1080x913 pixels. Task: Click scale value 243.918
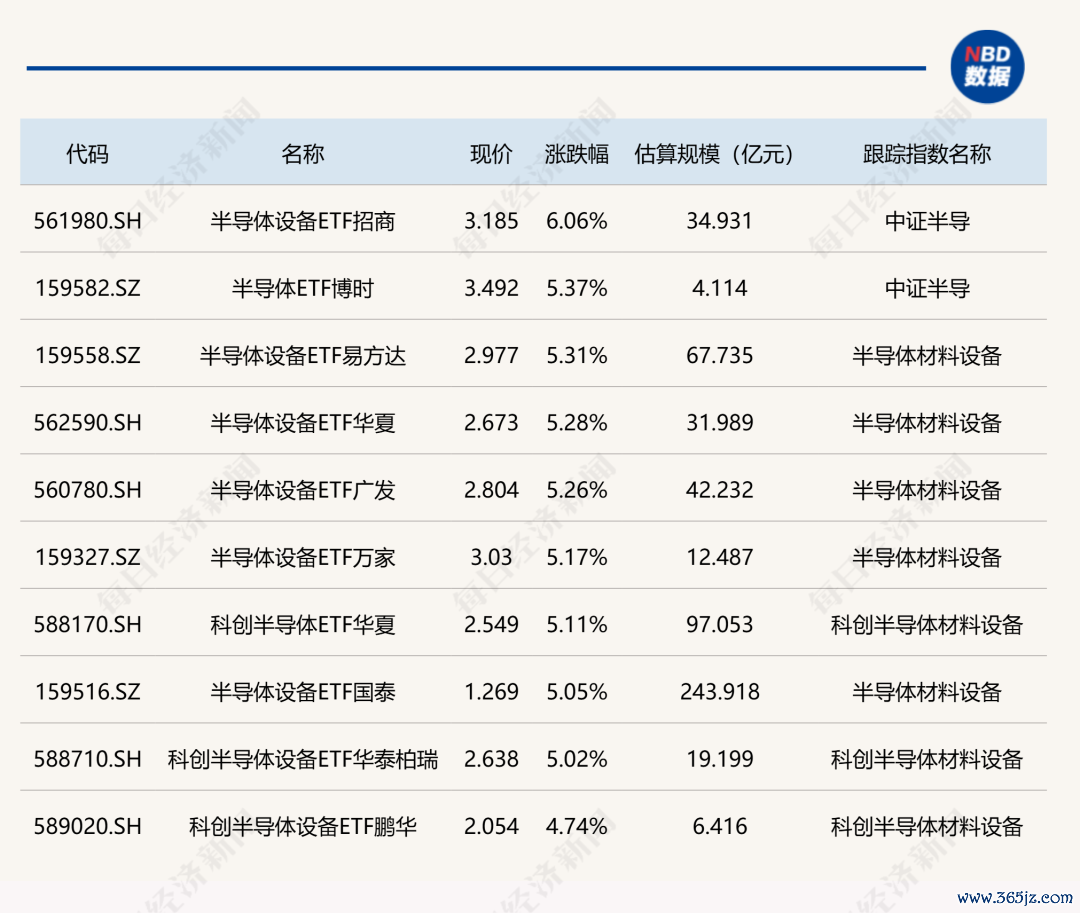click(x=720, y=691)
